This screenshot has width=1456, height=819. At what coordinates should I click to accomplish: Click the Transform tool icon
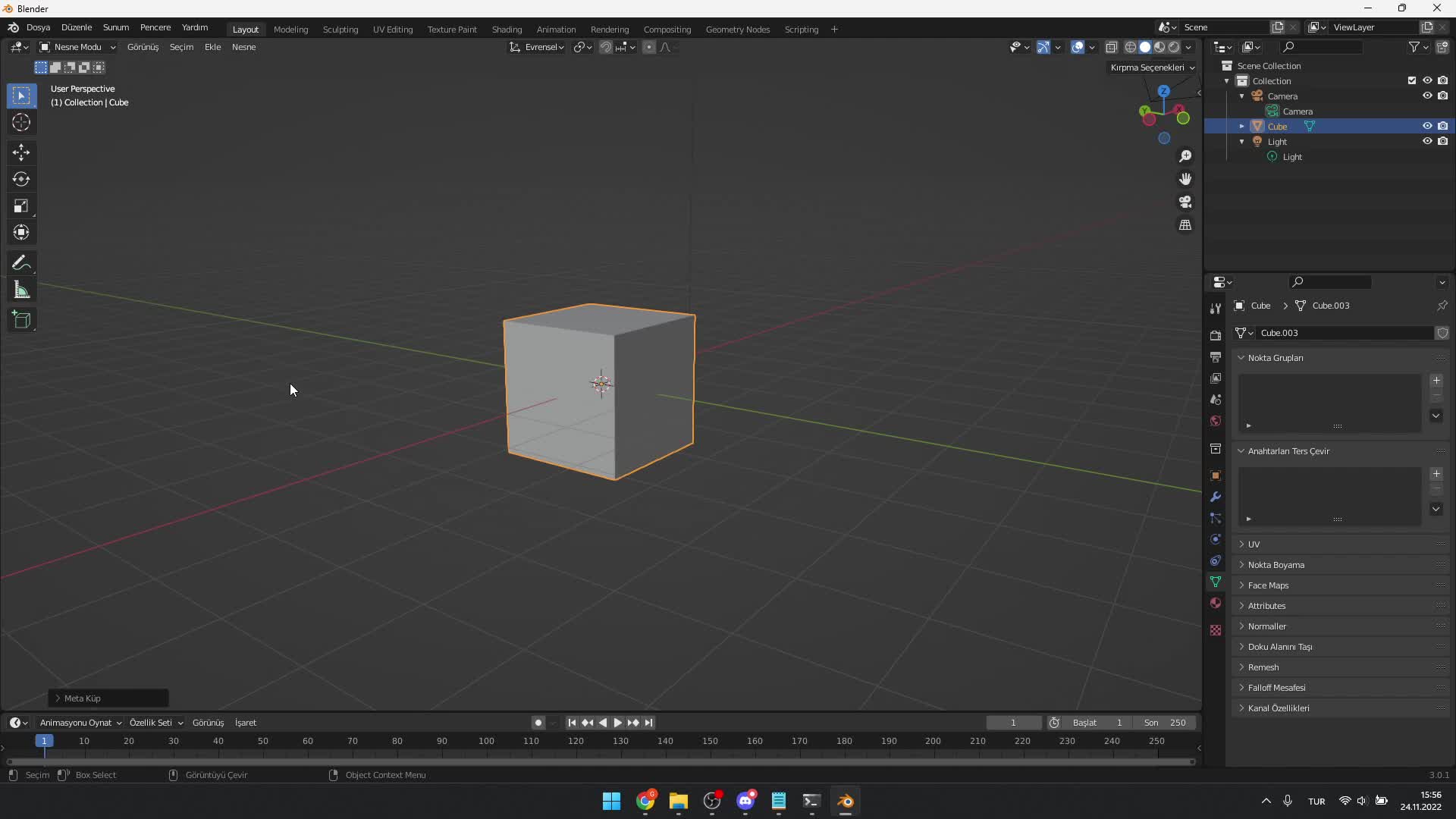click(21, 232)
